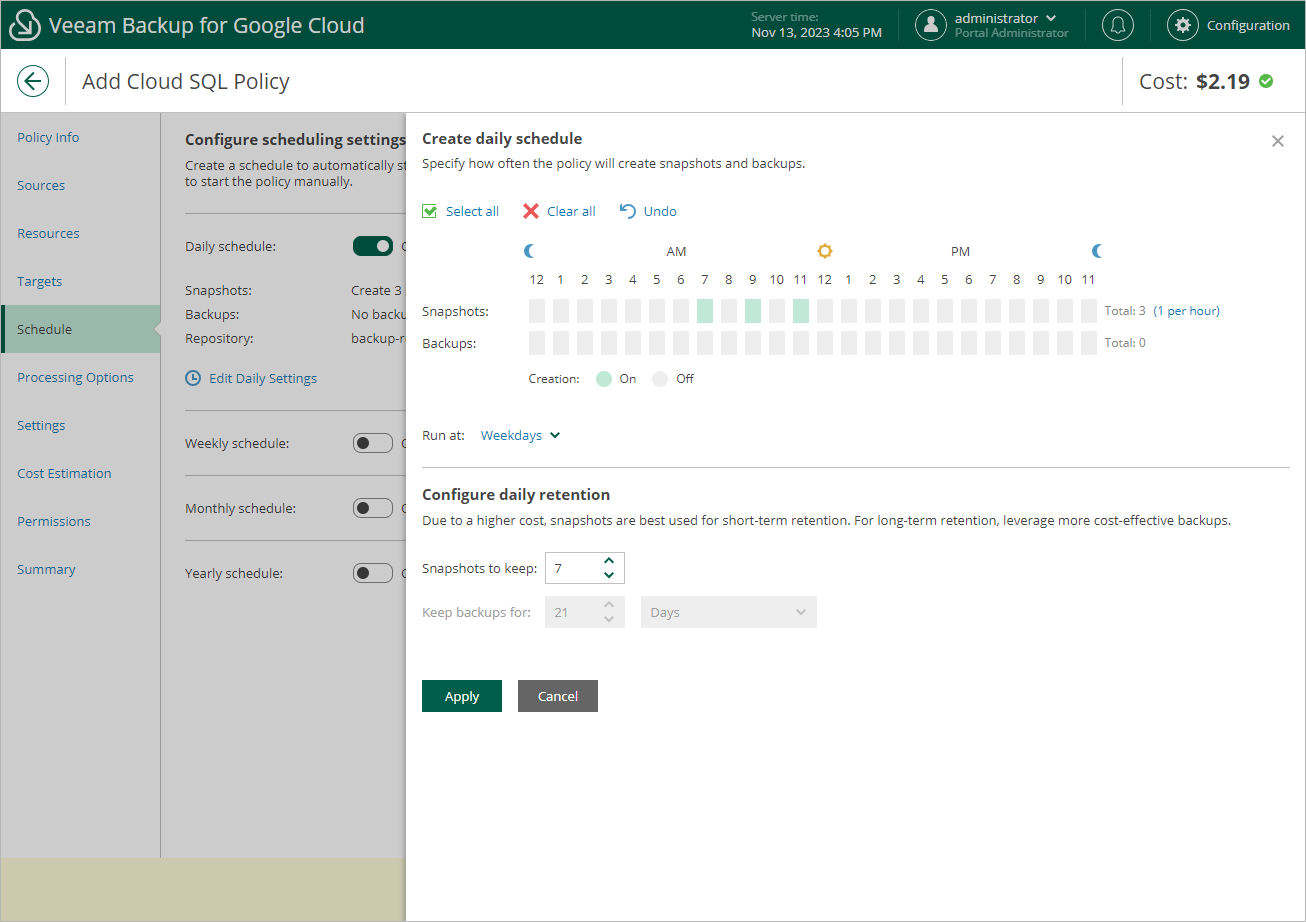Click the administrator user avatar icon
Screen dimensions: 1306x922
[x=931, y=25]
